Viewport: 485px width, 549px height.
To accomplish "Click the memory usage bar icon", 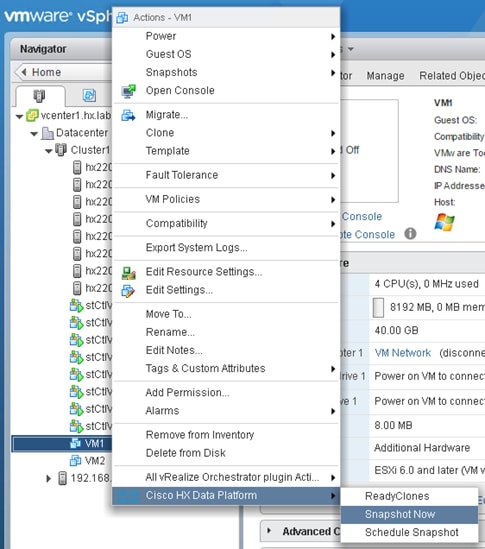I will coord(378,307).
